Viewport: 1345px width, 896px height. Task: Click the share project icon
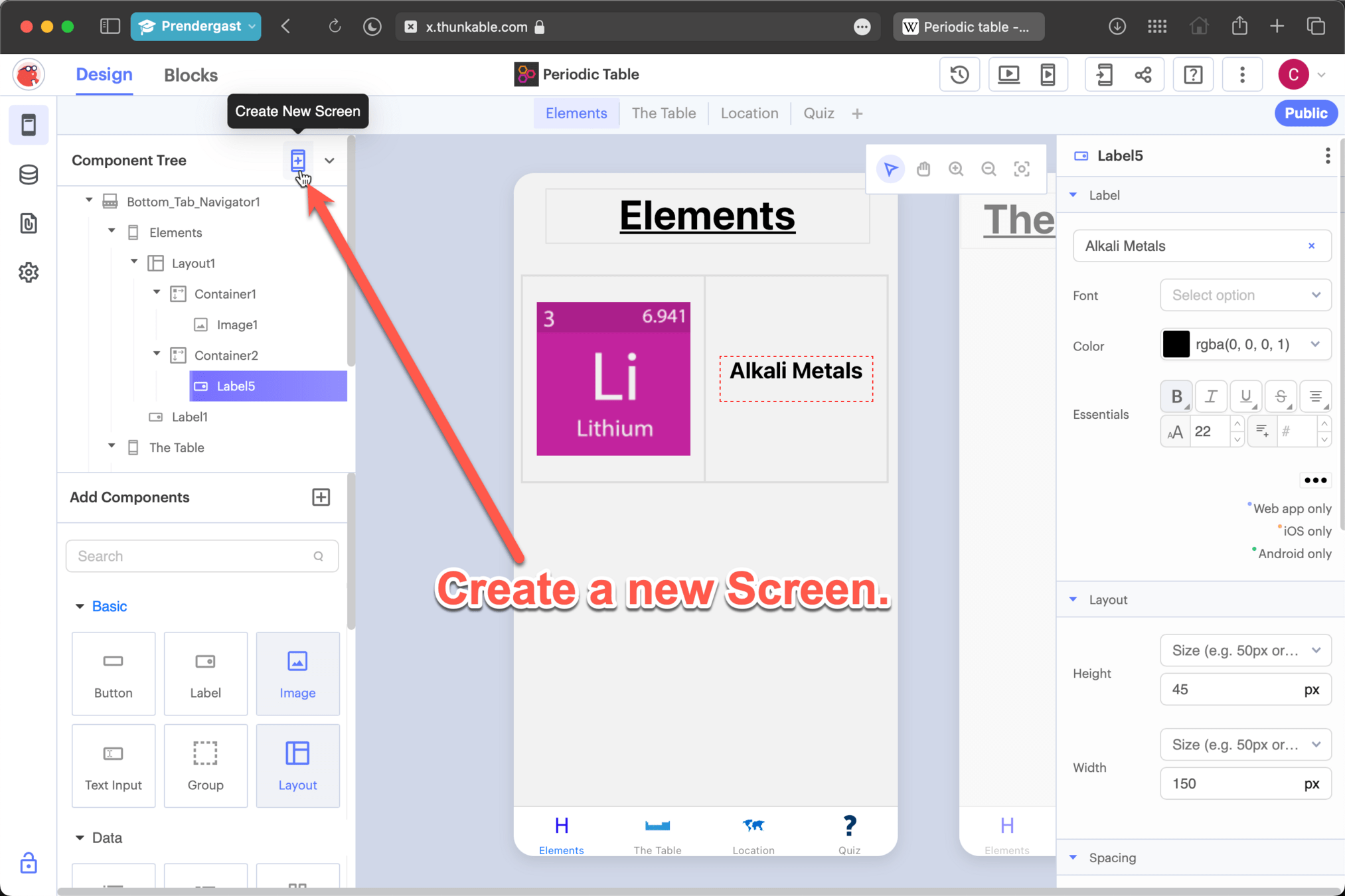click(x=1143, y=74)
